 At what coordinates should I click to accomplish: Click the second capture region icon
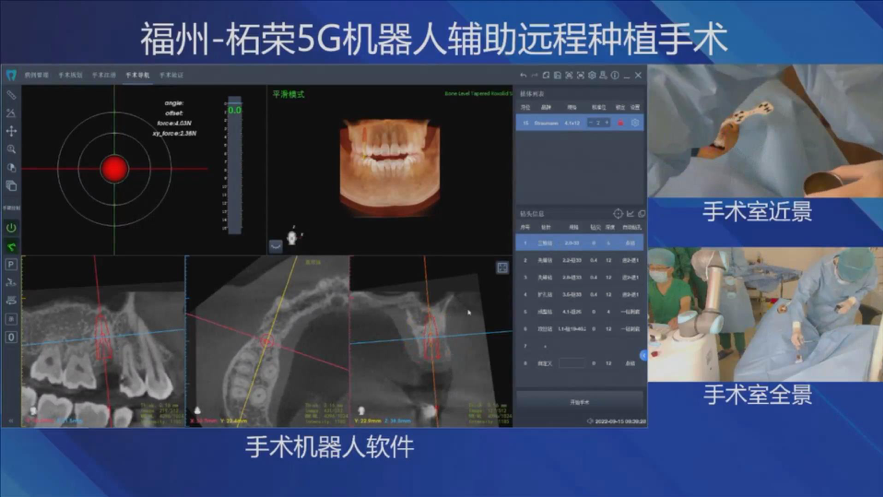[581, 75]
